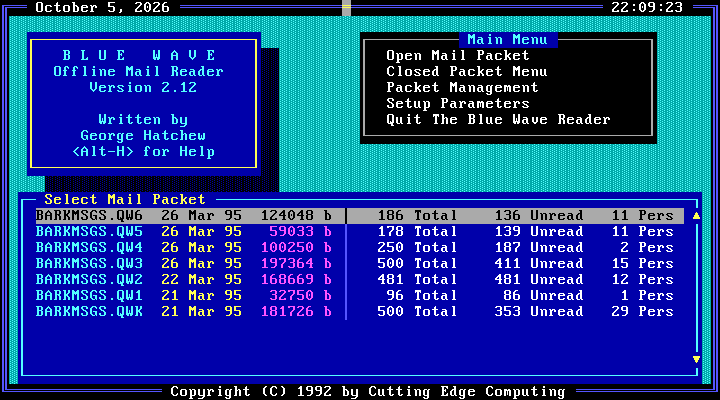720x400 pixels.
Task: Click 96 Total message count
Action: (x=422, y=296)
